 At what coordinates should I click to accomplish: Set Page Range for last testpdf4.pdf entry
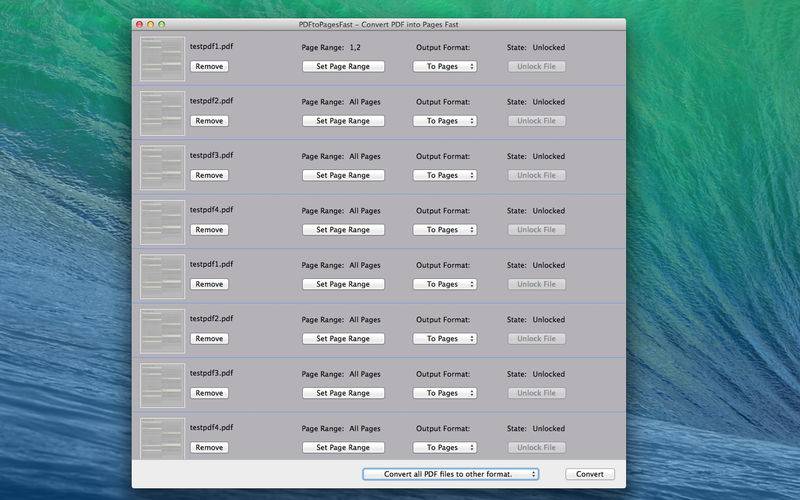click(343, 447)
